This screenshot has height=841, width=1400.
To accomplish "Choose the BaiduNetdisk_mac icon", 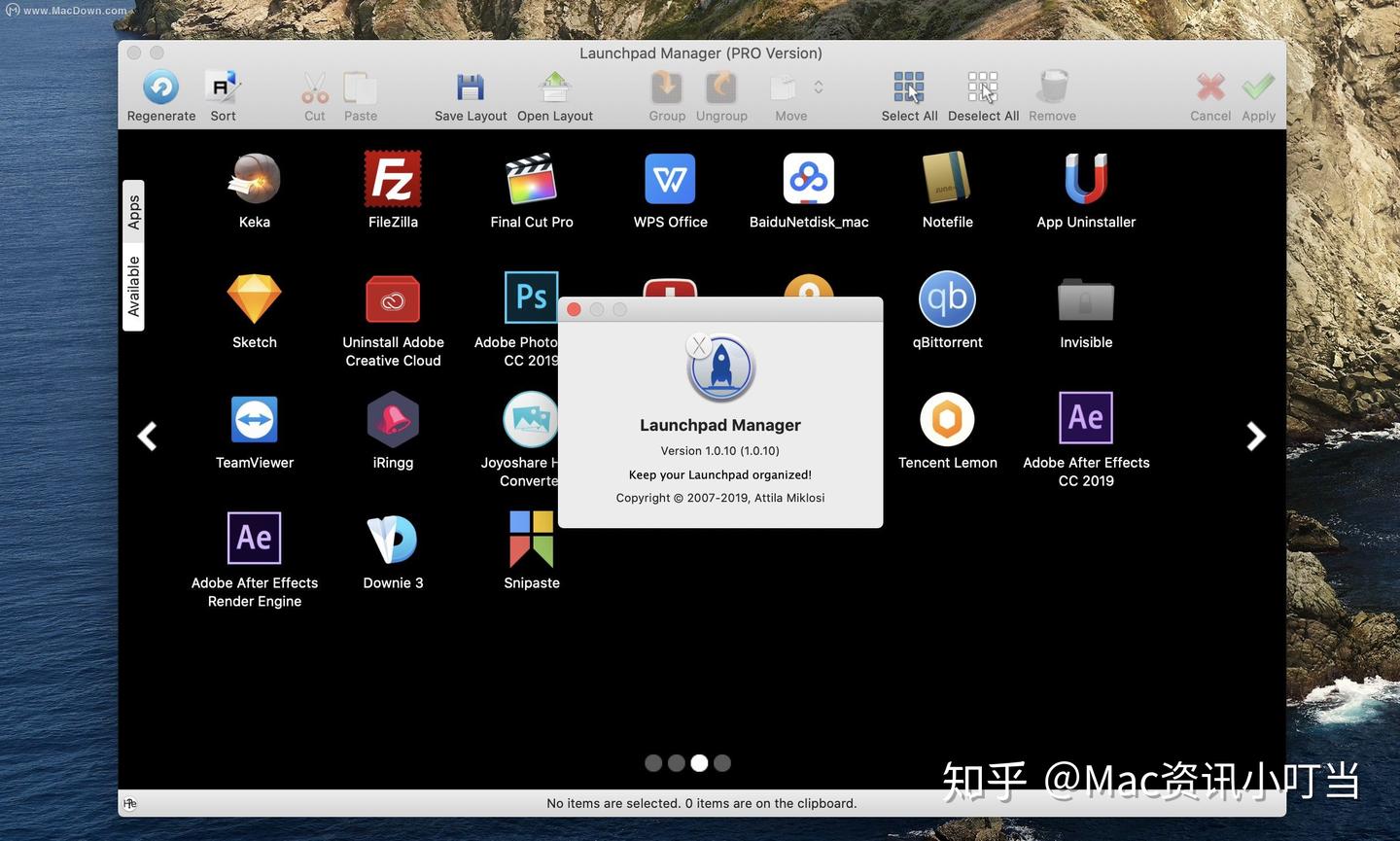I will 809,179.
